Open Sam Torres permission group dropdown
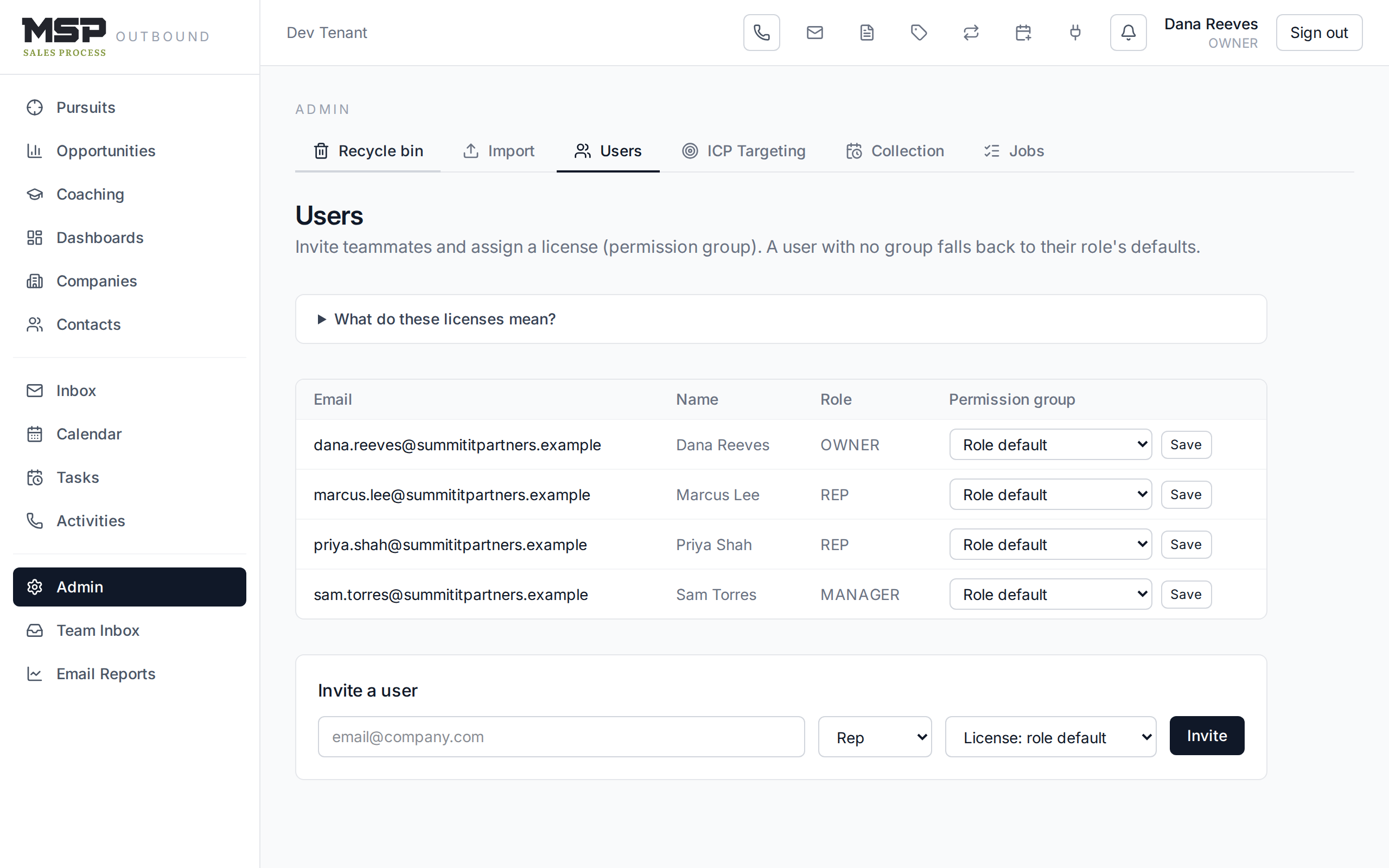The image size is (1389, 868). [x=1050, y=594]
